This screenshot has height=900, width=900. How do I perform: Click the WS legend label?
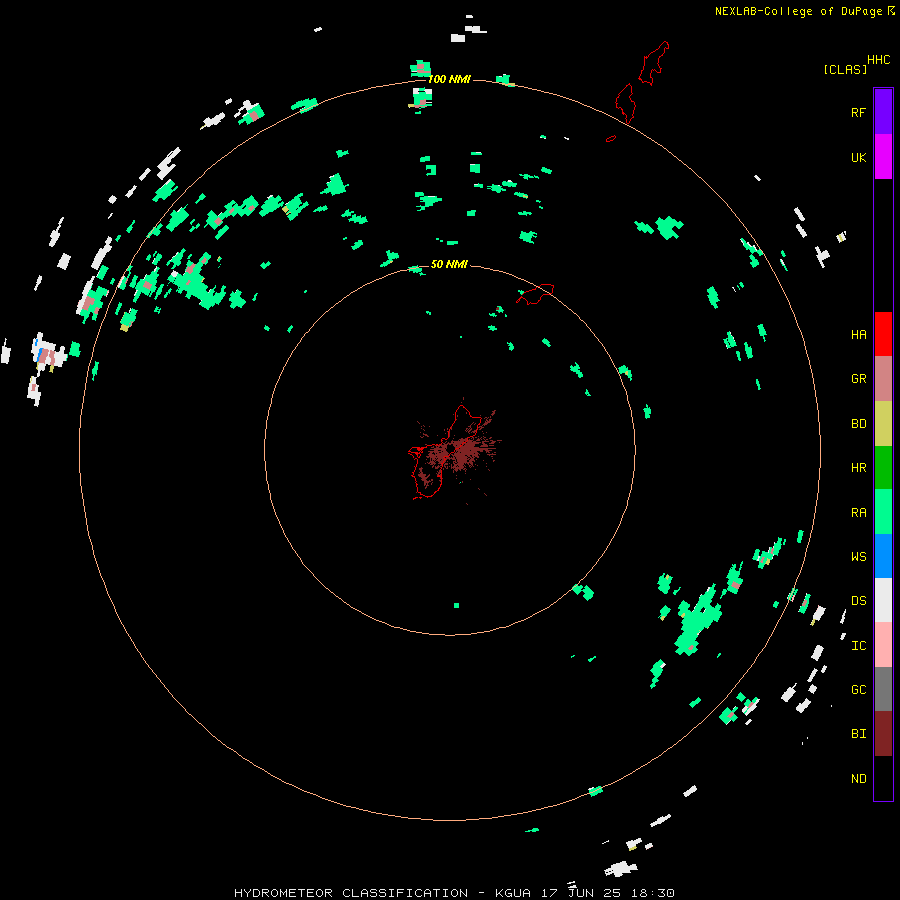pyautogui.click(x=858, y=557)
